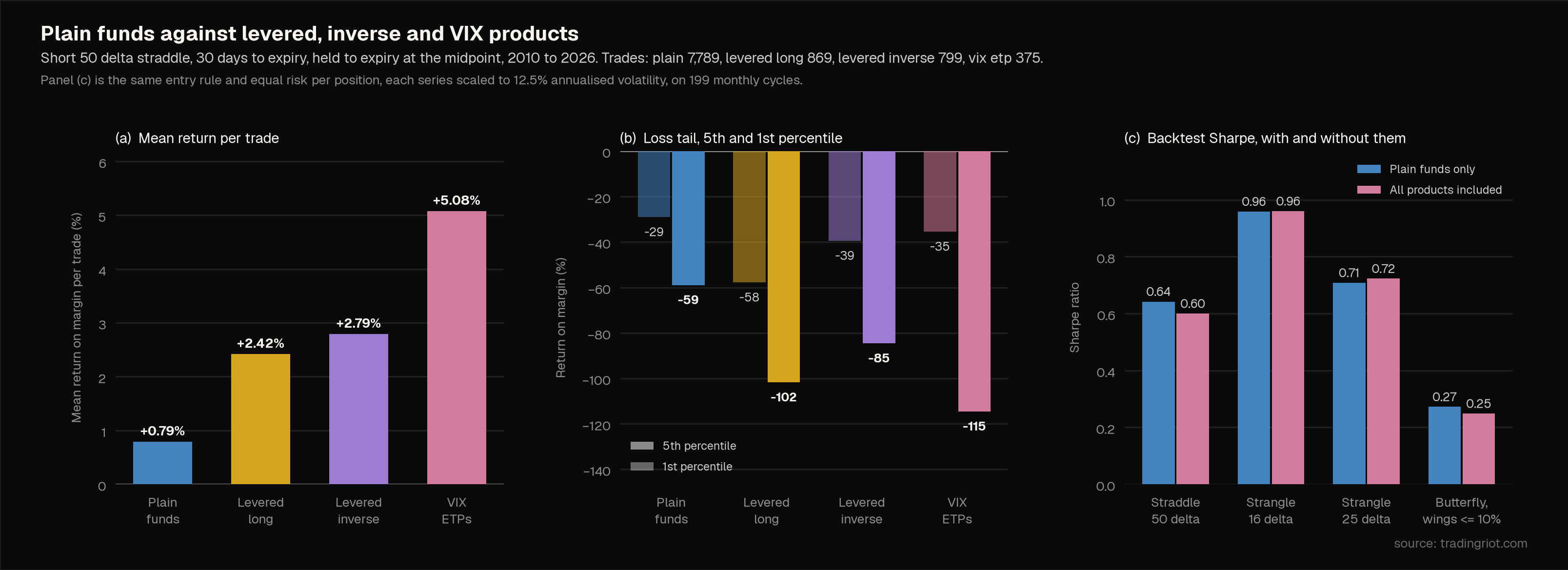Image resolution: width=1568 pixels, height=570 pixels.
Task: Select the purple Levered inverse +2.79% bar
Action: 358,409
